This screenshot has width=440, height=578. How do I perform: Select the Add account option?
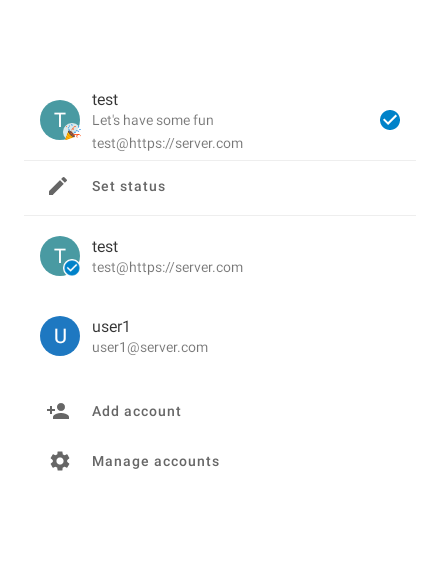tap(220, 411)
